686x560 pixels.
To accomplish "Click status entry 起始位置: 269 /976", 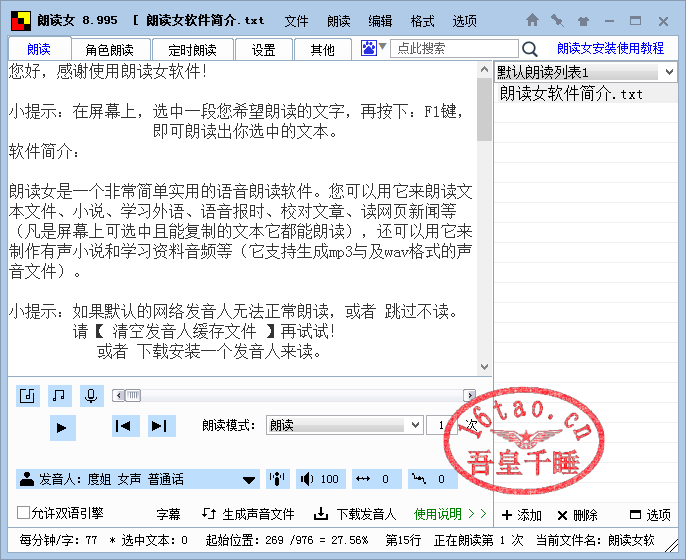I will point(287,540).
